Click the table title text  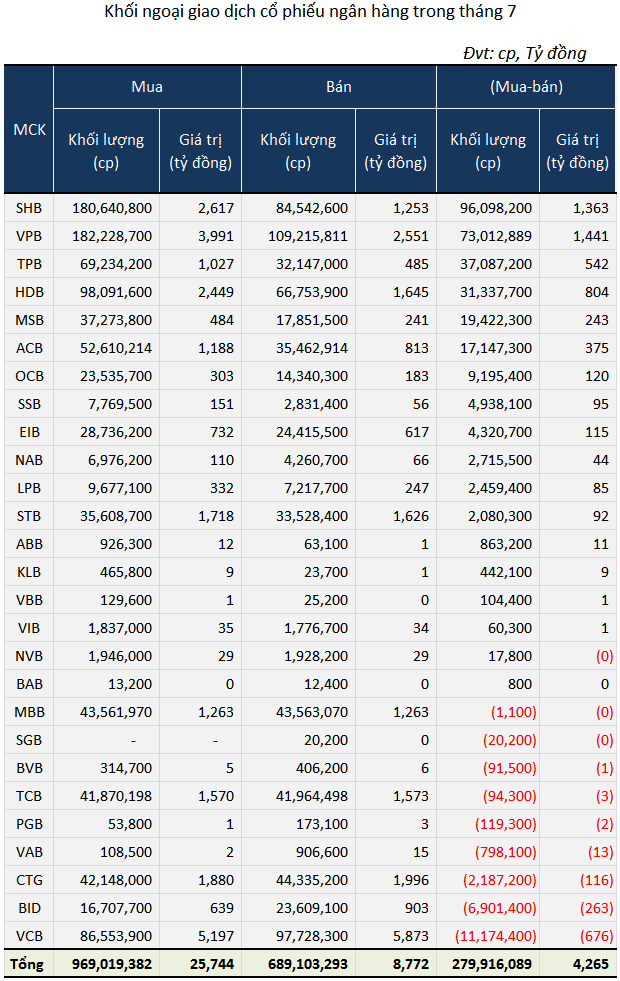click(310, 11)
